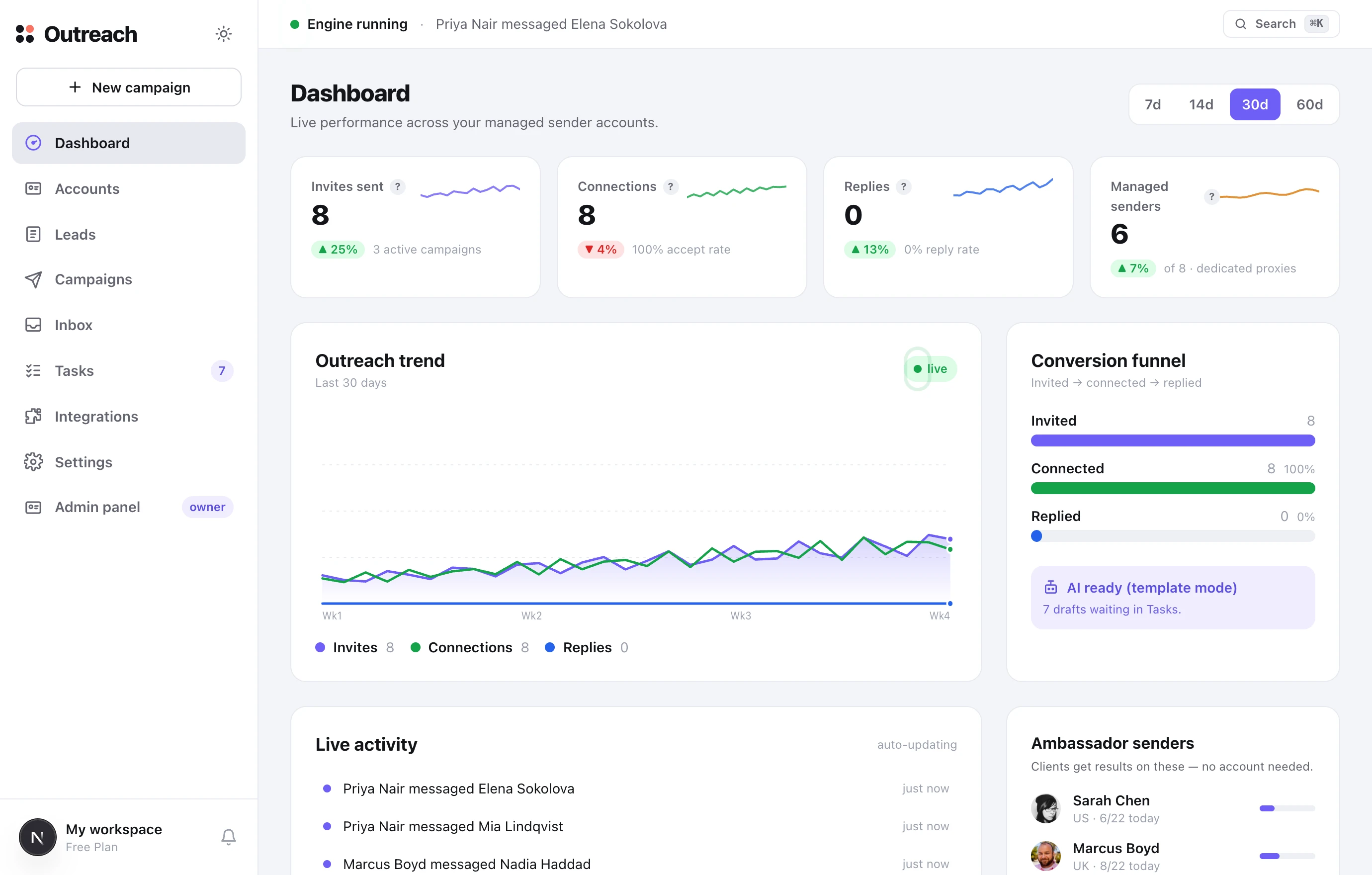This screenshot has width=1372, height=875.
Task: Click the Admin panel card icon
Action: click(34, 507)
